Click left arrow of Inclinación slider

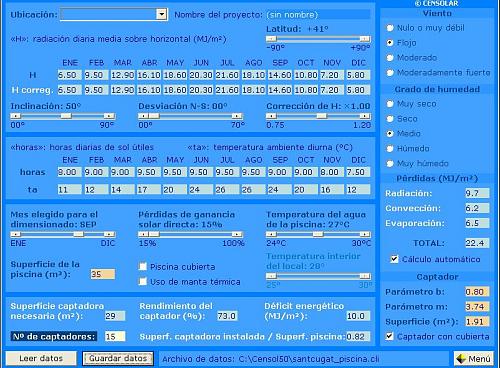[x=15, y=116]
